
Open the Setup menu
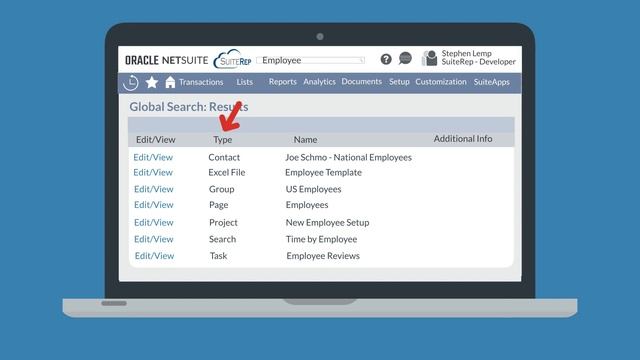coord(399,82)
